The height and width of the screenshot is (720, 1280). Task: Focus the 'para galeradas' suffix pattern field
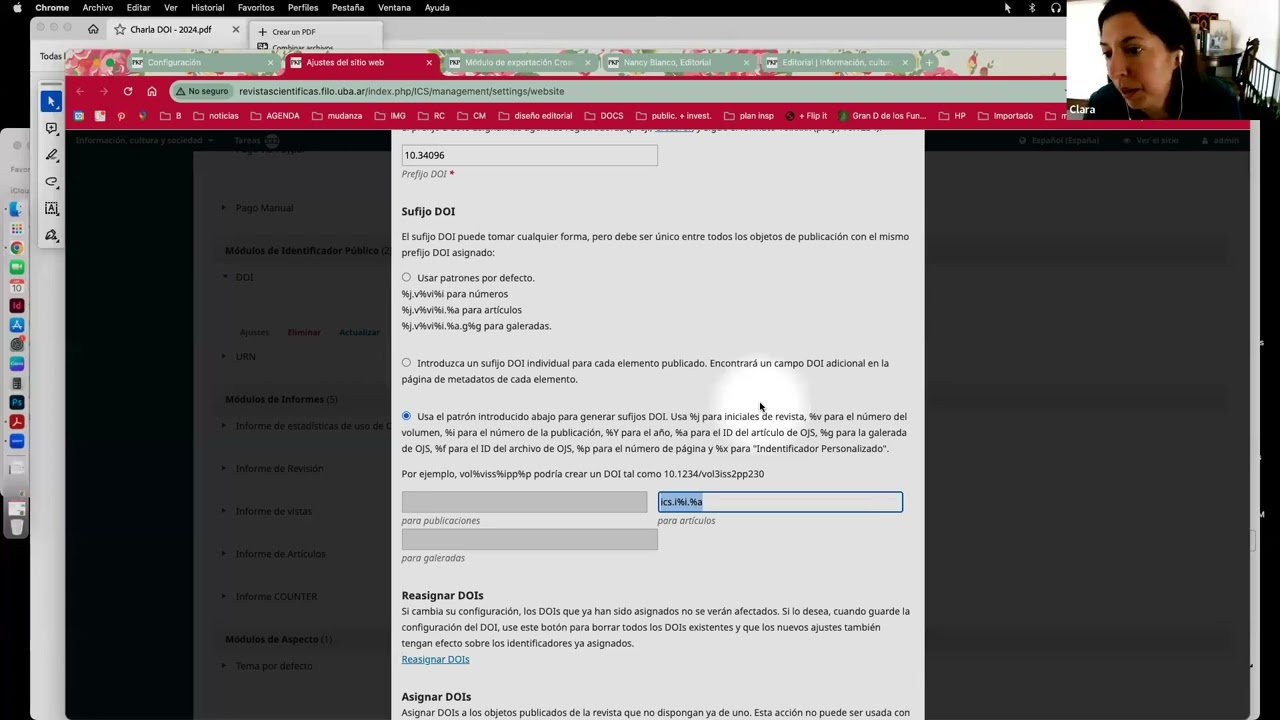point(529,539)
